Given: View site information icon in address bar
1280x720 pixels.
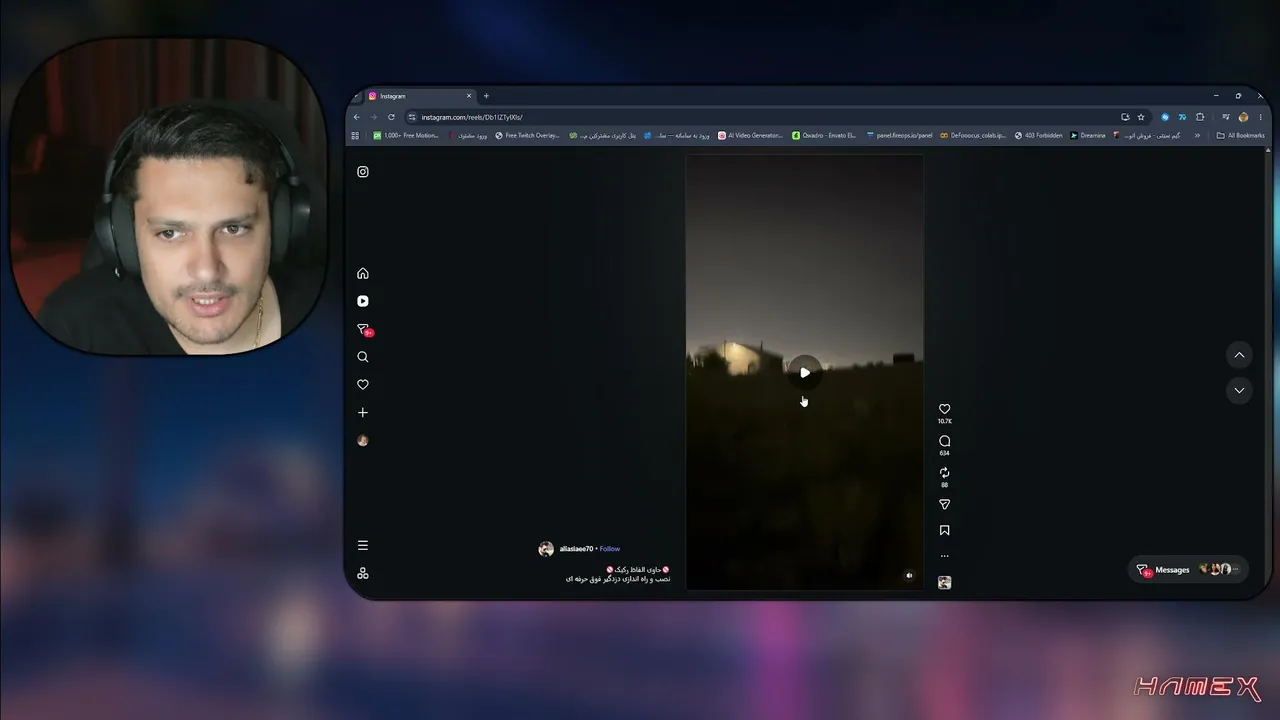Looking at the screenshot, I should (x=412, y=117).
